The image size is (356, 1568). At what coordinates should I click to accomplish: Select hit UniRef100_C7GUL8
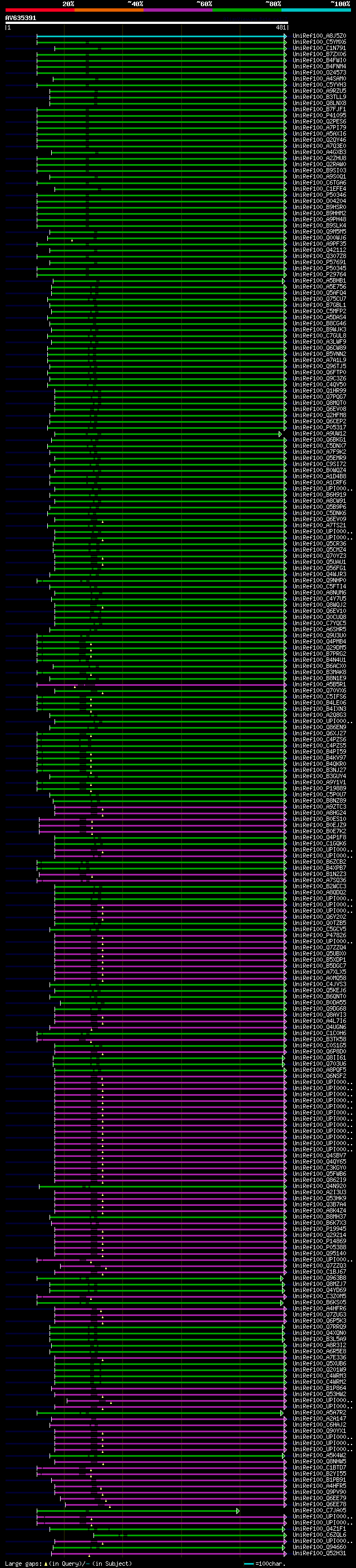pyautogui.click(x=319, y=336)
